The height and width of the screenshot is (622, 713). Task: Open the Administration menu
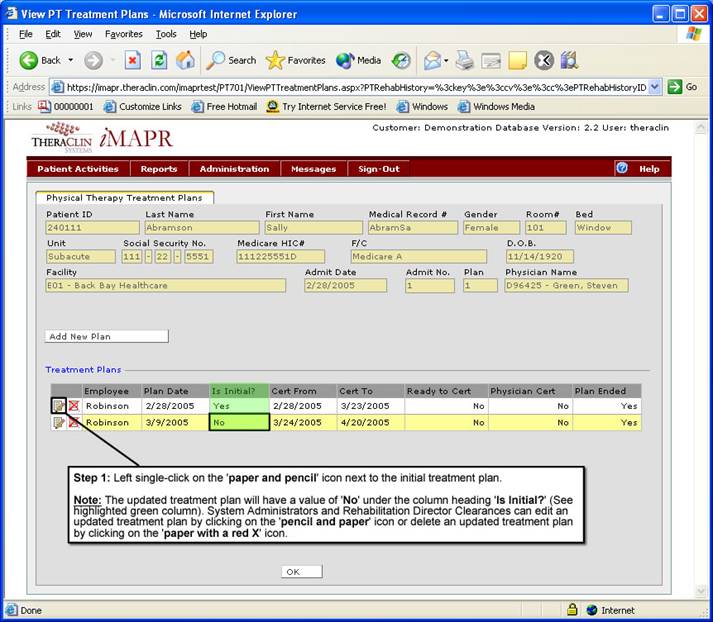tap(234, 169)
